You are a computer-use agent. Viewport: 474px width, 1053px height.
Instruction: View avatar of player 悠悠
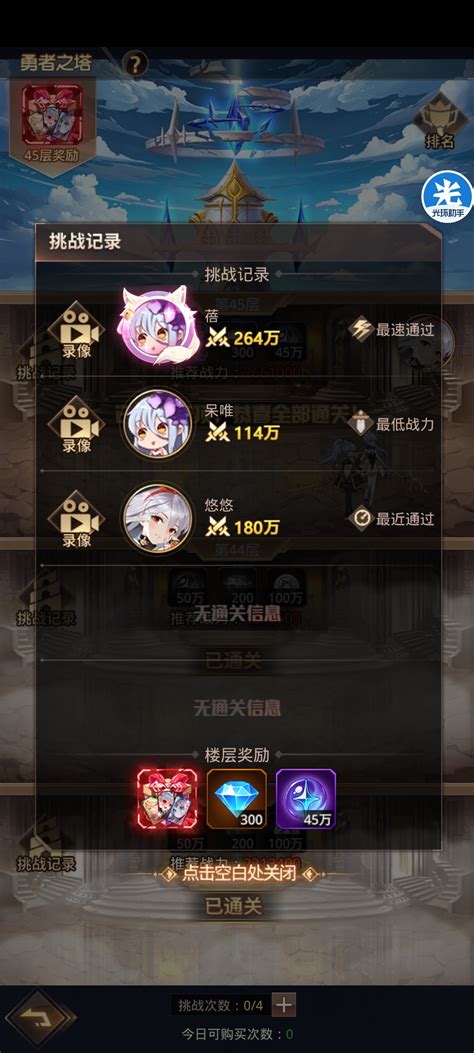(158, 518)
